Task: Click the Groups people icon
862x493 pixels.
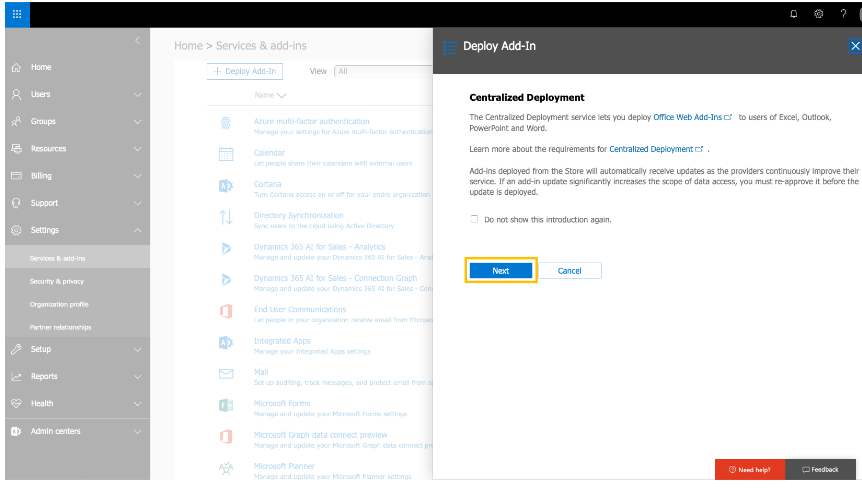Action: point(16,121)
